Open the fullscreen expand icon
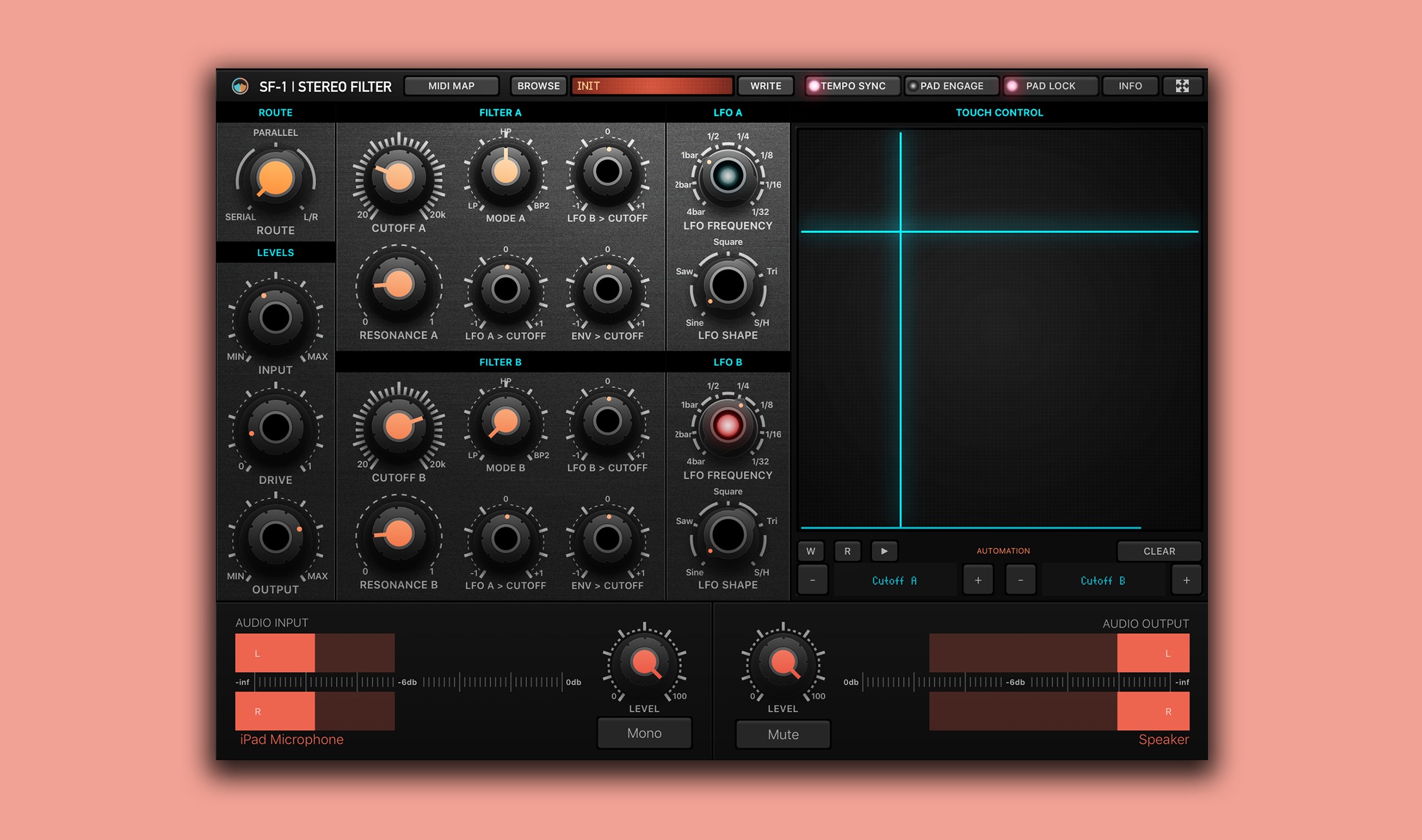This screenshot has height=840, width=1422. point(1183,85)
